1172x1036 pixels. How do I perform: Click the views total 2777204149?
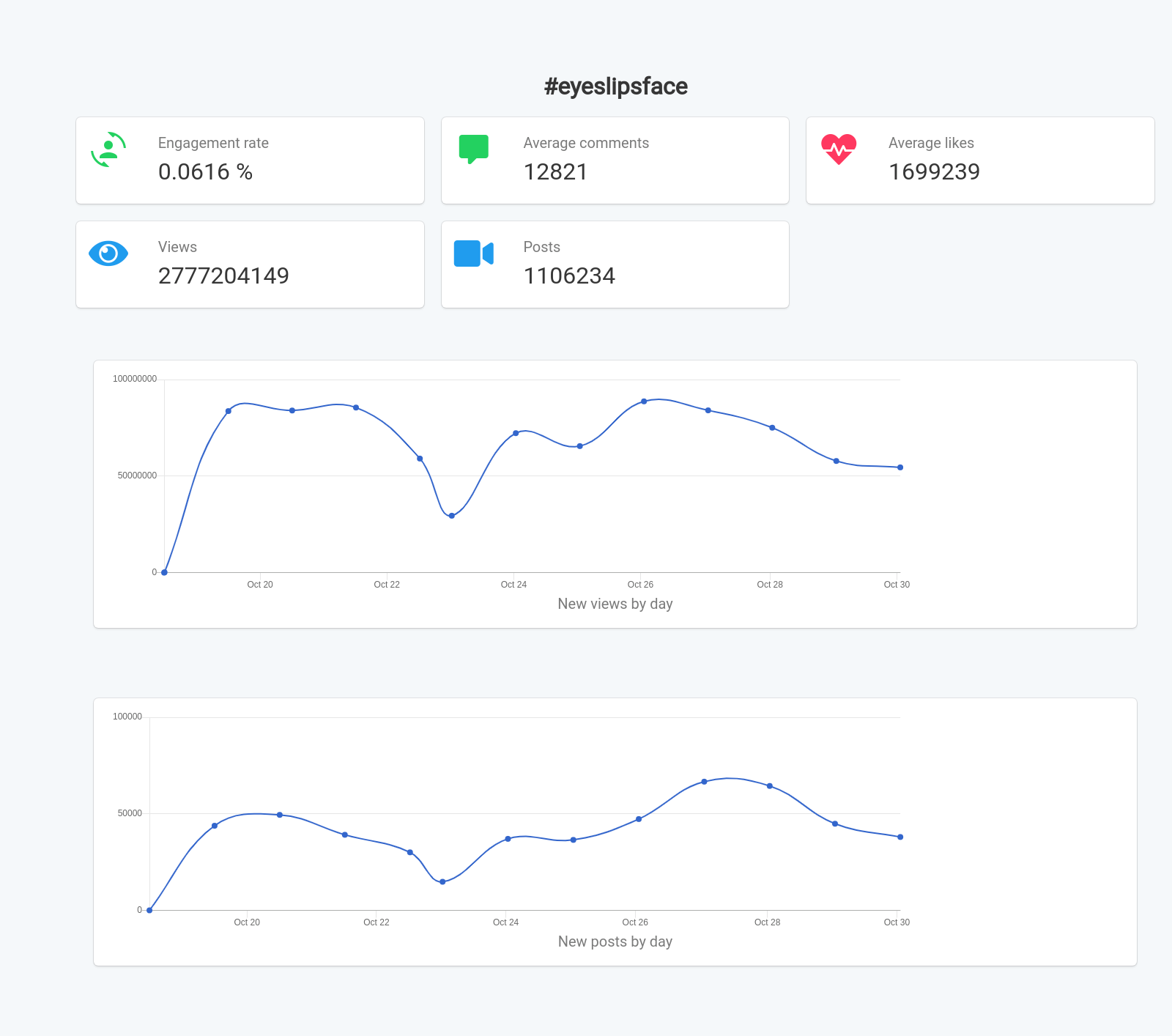pyautogui.click(x=223, y=275)
